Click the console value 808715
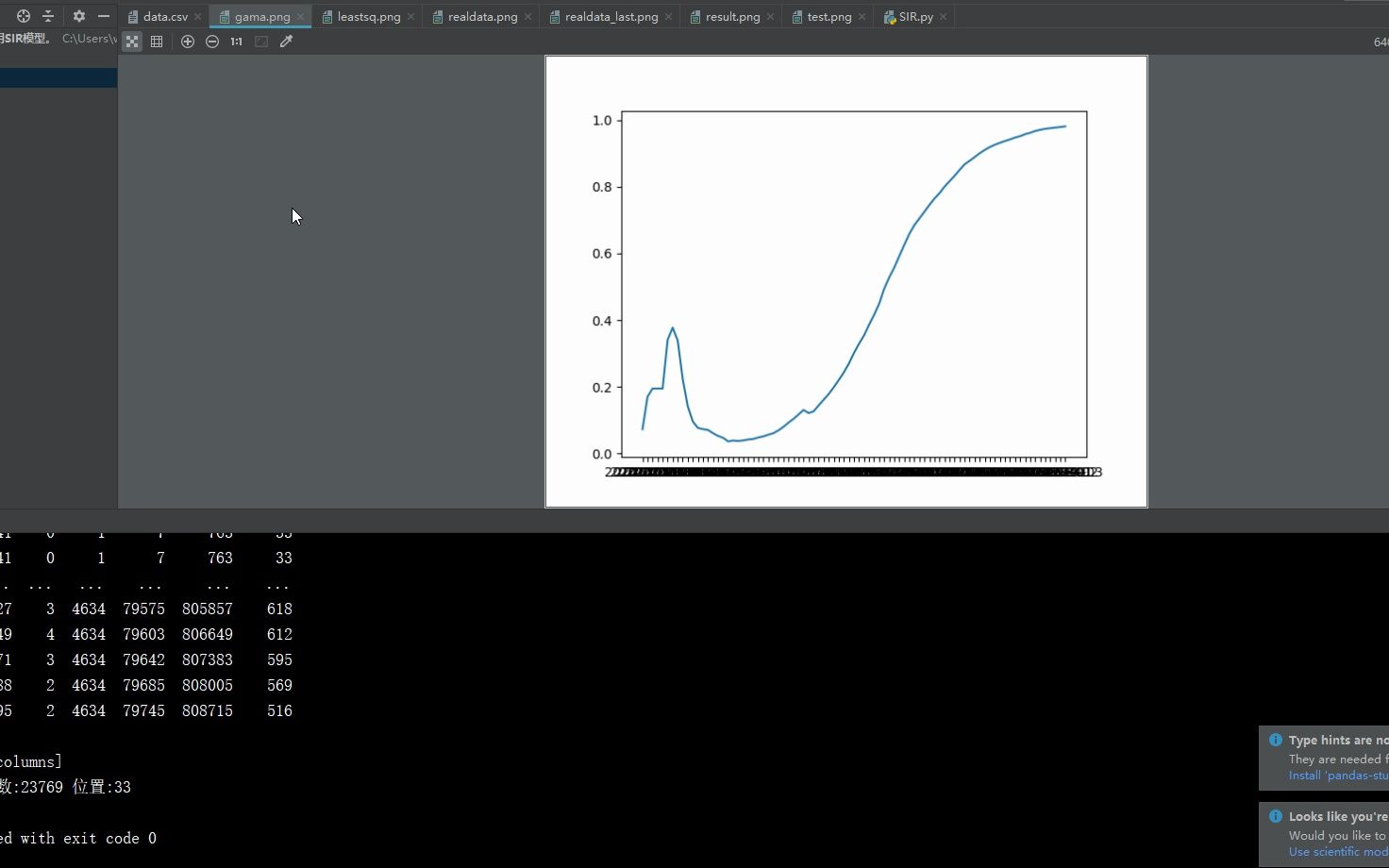Image resolution: width=1389 pixels, height=868 pixels. pyautogui.click(x=208, y=710)
